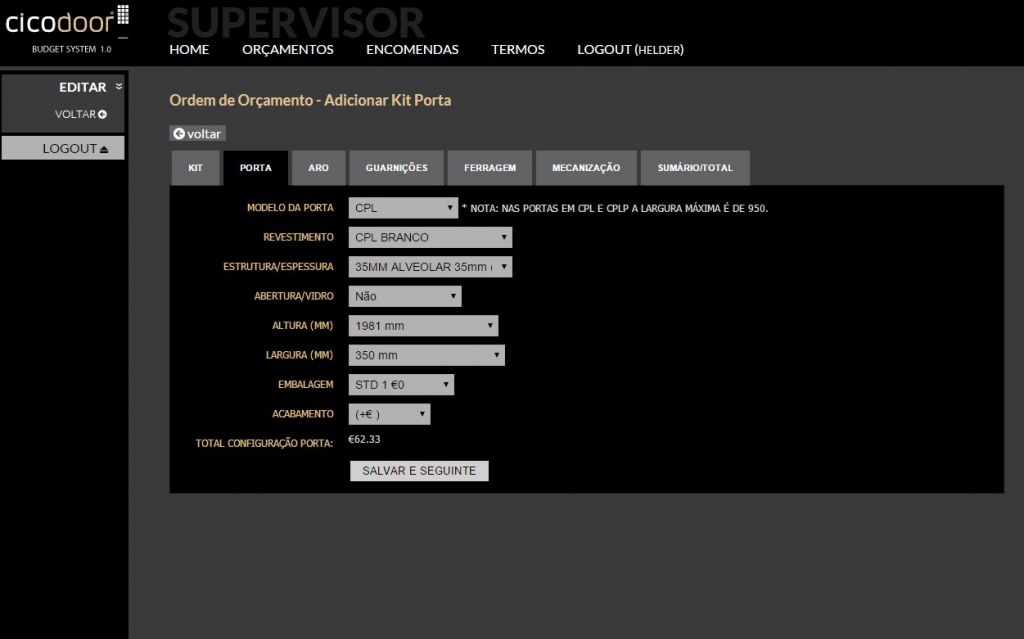Collapse the EDITAR sidebar chevron
This screenshot has height=639, width=1024.
click(x=119, y=86)
